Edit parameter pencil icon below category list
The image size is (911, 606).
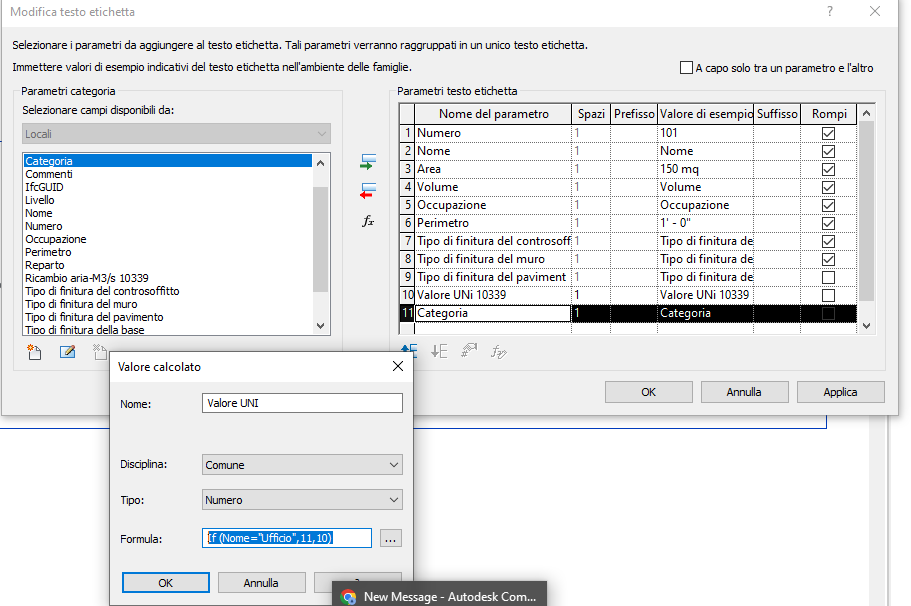(x=67, y=352)
